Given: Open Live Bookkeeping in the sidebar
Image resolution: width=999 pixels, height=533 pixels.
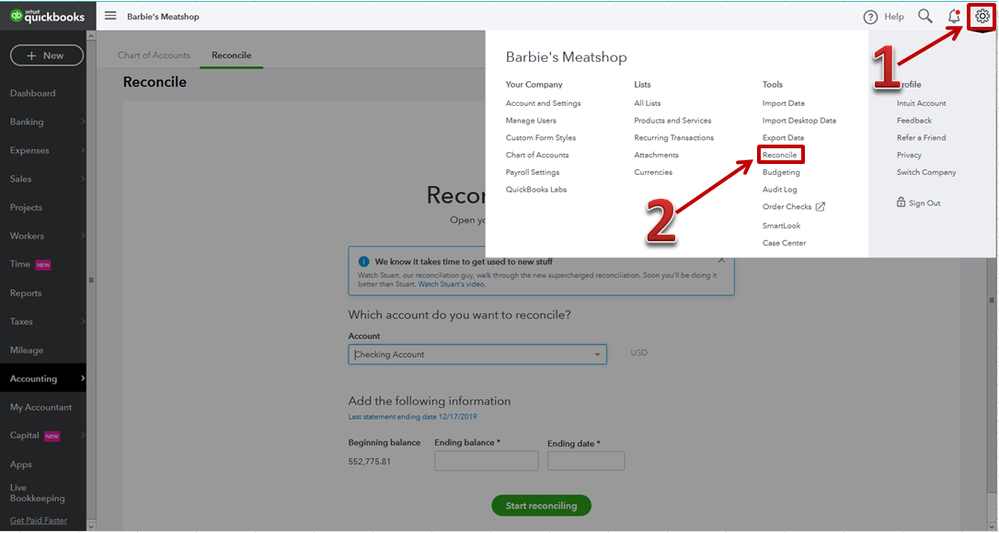Looking at the screenshot, I should click(37, 493).
